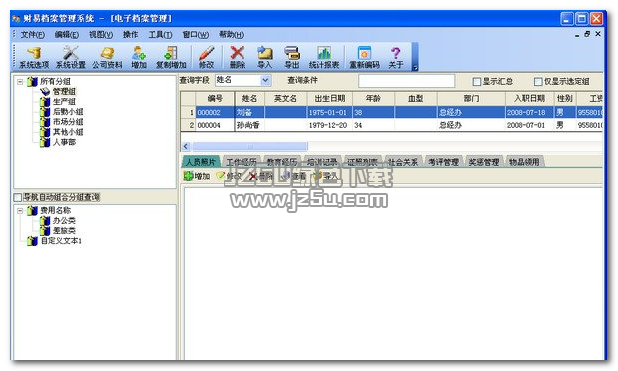The width and height of the screenshot is (618, 371).
Task: Open the 视图(V) menu
Action: pos(101,35)
